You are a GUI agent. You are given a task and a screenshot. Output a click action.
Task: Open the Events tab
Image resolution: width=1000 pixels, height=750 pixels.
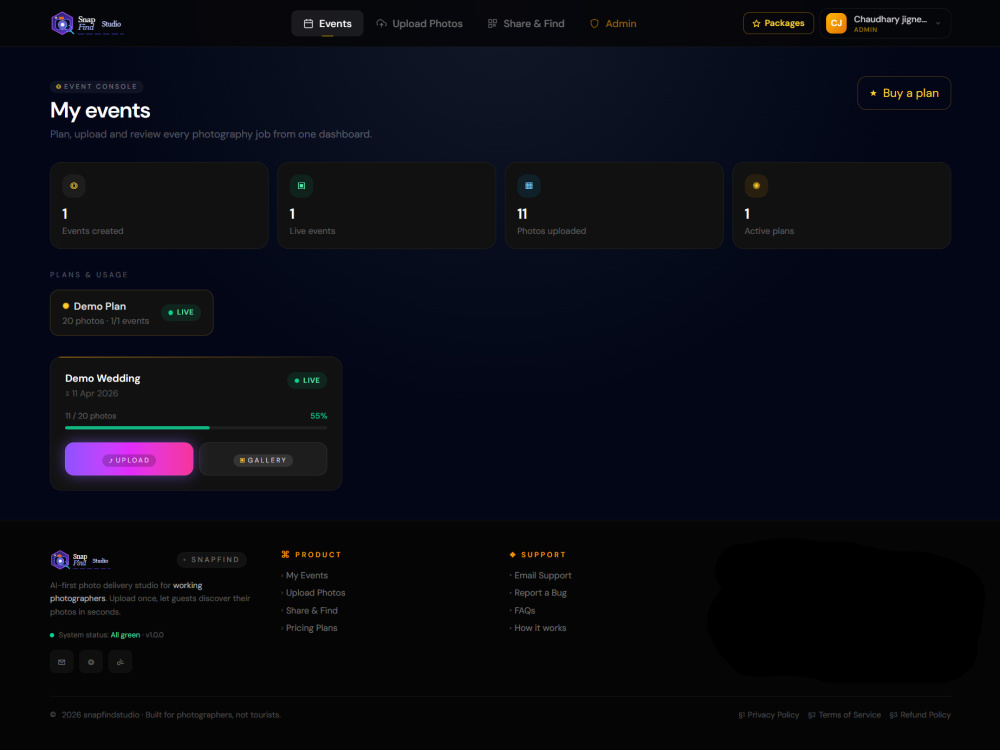pyautogui.click(x=327, y=24)
